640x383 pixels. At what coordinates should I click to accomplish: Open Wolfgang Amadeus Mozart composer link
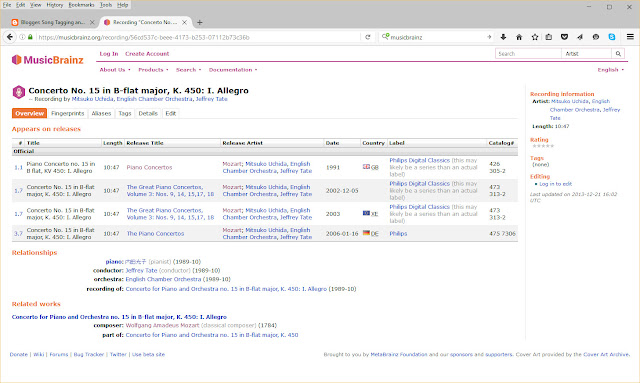(x=162, y=325)
